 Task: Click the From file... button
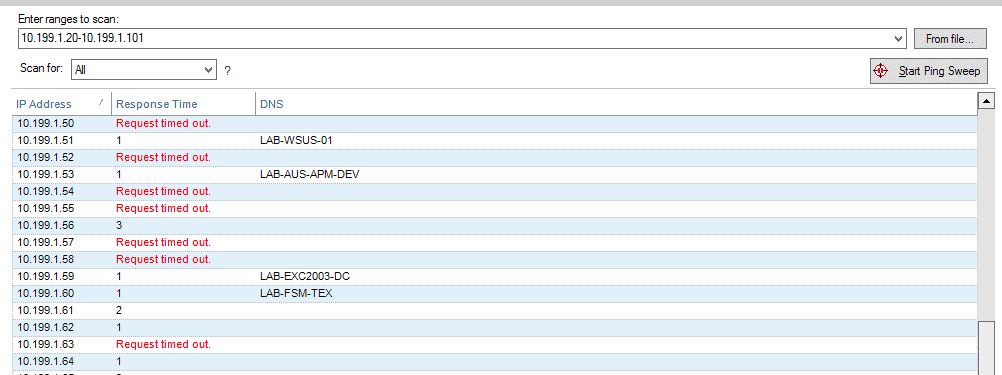pyautogui.click(x=949, y=38)
